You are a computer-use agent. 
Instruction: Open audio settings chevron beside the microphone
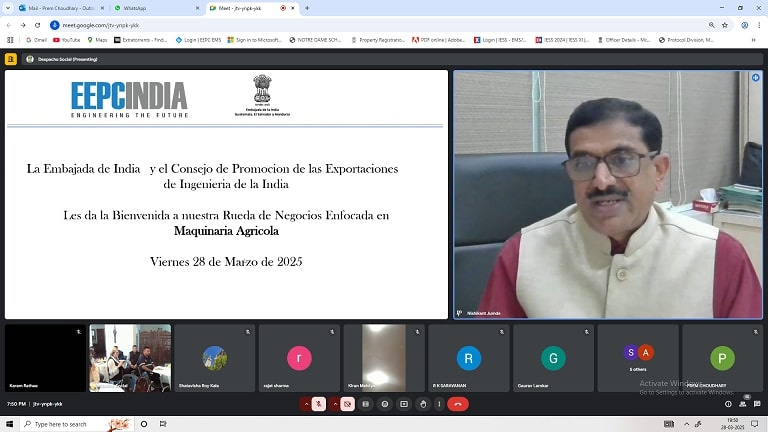(x=307, y=404)
